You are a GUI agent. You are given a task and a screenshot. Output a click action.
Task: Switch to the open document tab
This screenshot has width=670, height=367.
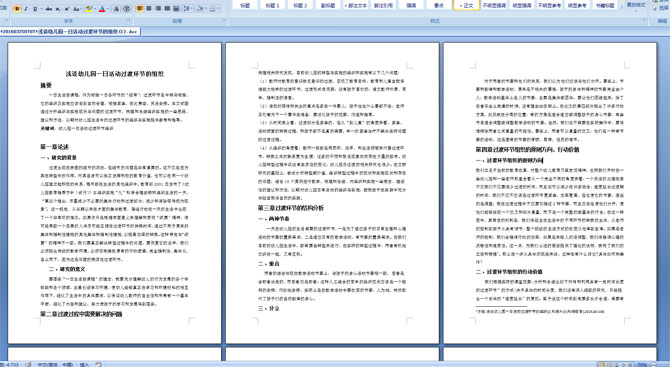(x=70, y=32)
